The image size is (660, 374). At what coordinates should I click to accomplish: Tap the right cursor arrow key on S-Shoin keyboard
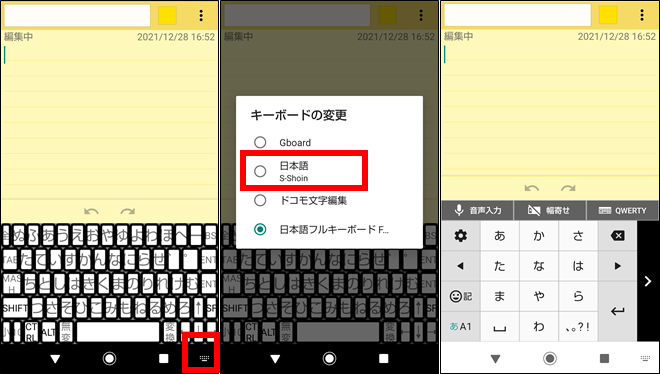(617, 266)
